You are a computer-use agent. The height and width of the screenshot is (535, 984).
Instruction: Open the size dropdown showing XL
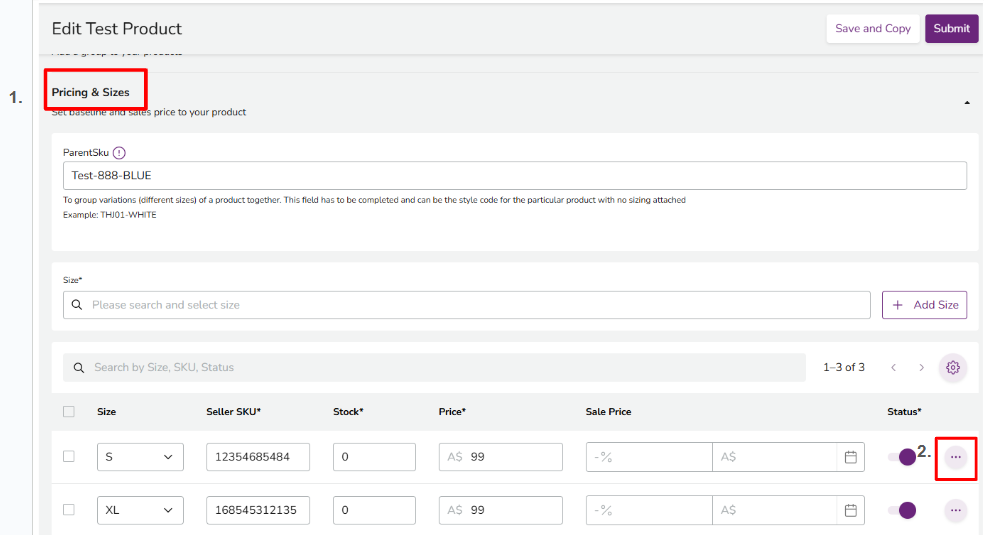click(x=140, y=510)
